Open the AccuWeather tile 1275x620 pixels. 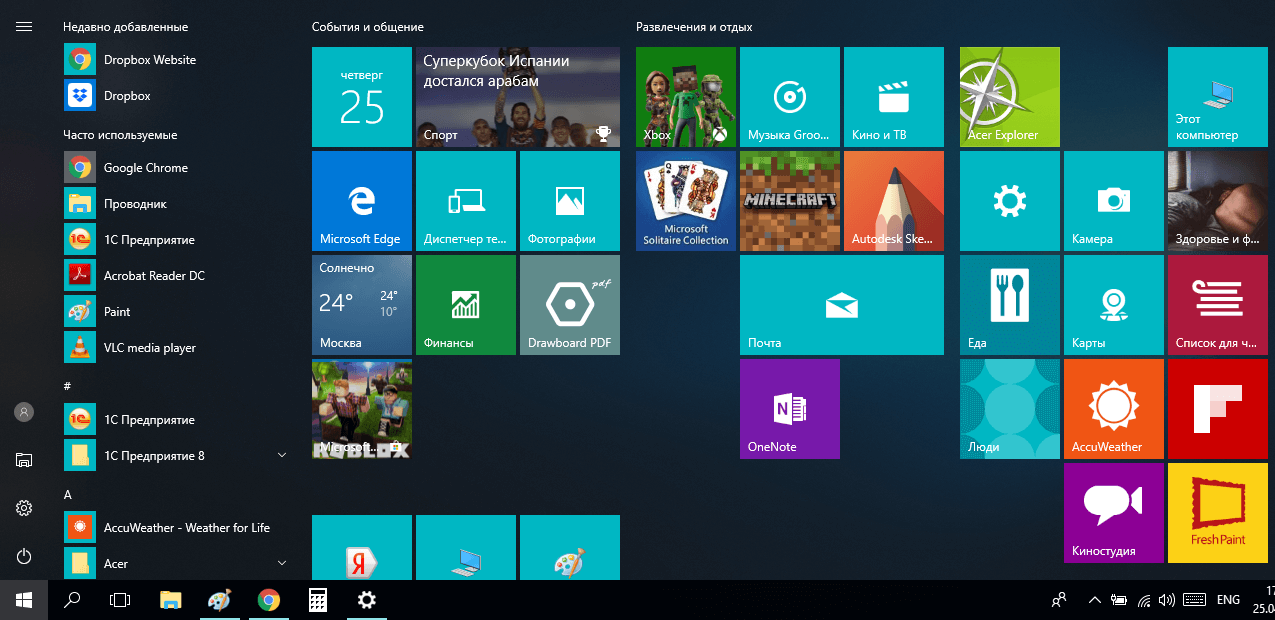pos(1113,409)
